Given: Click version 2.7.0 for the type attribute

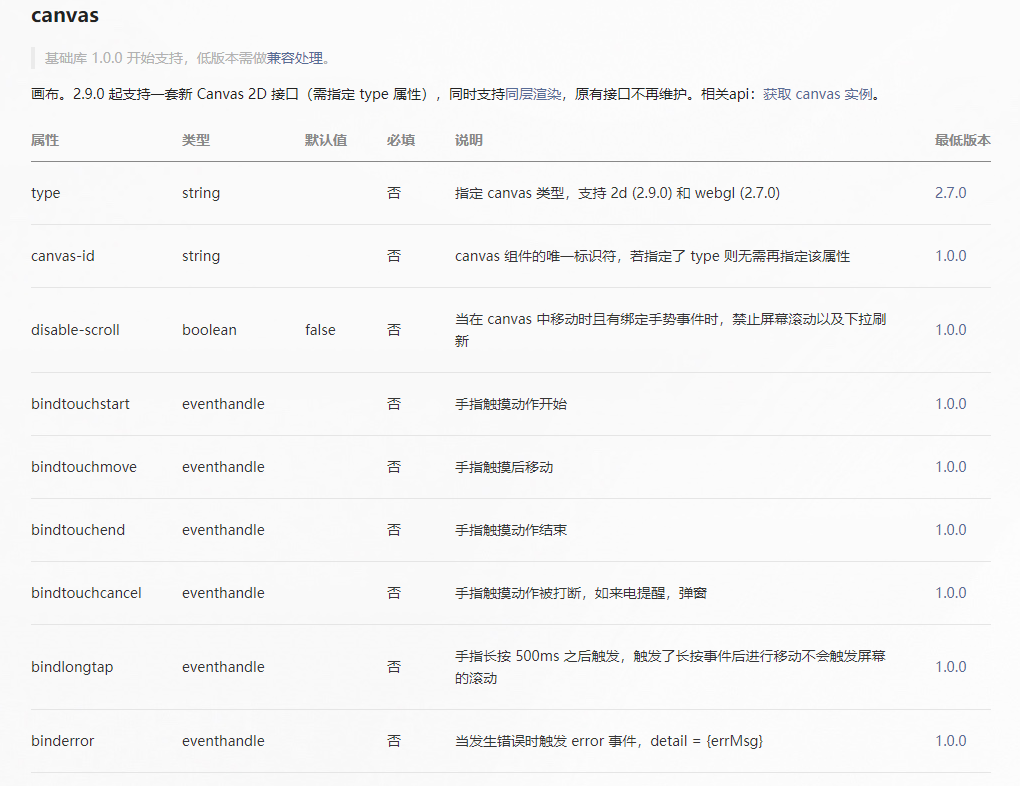Looking at the screenshot, I should click(x=952, y=192).
